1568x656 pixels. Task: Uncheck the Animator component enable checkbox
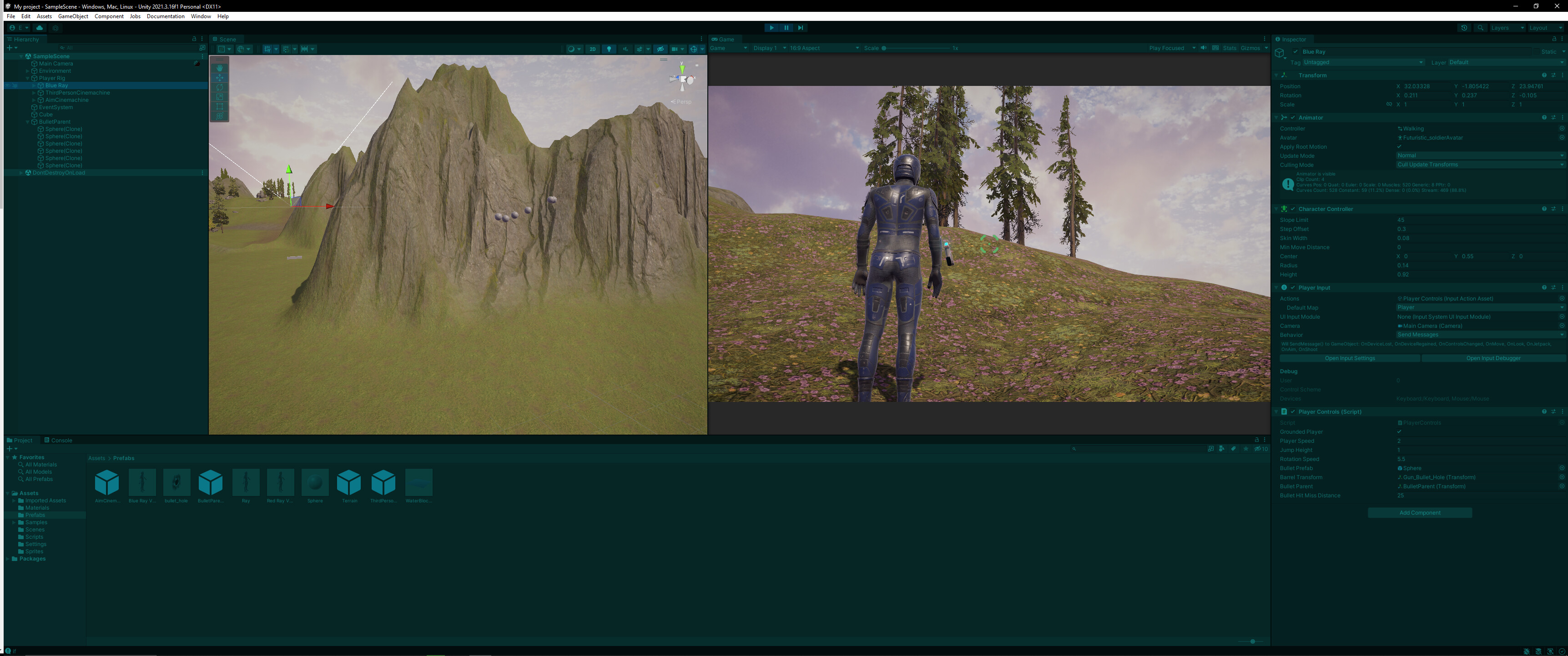(x=1293, y=117)
